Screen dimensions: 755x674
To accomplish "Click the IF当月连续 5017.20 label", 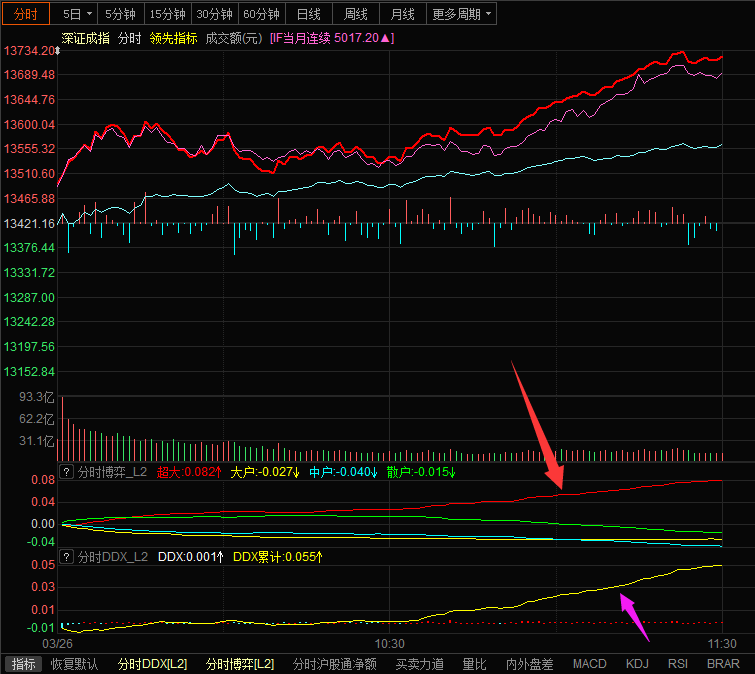I will click(332, 38).
